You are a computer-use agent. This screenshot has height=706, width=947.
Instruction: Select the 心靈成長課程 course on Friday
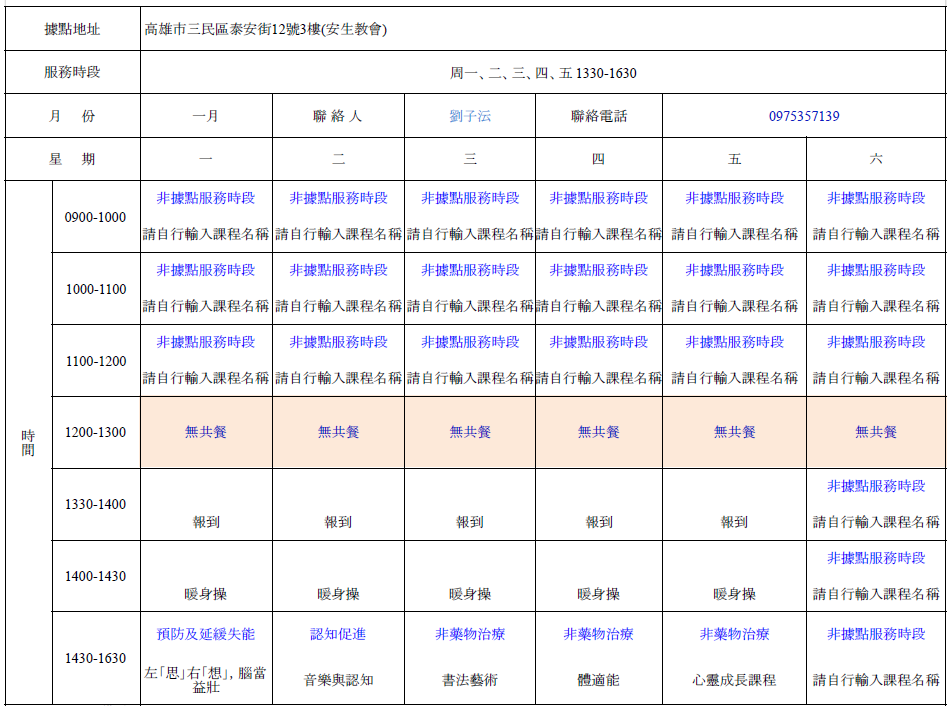(x=734, y=680)
